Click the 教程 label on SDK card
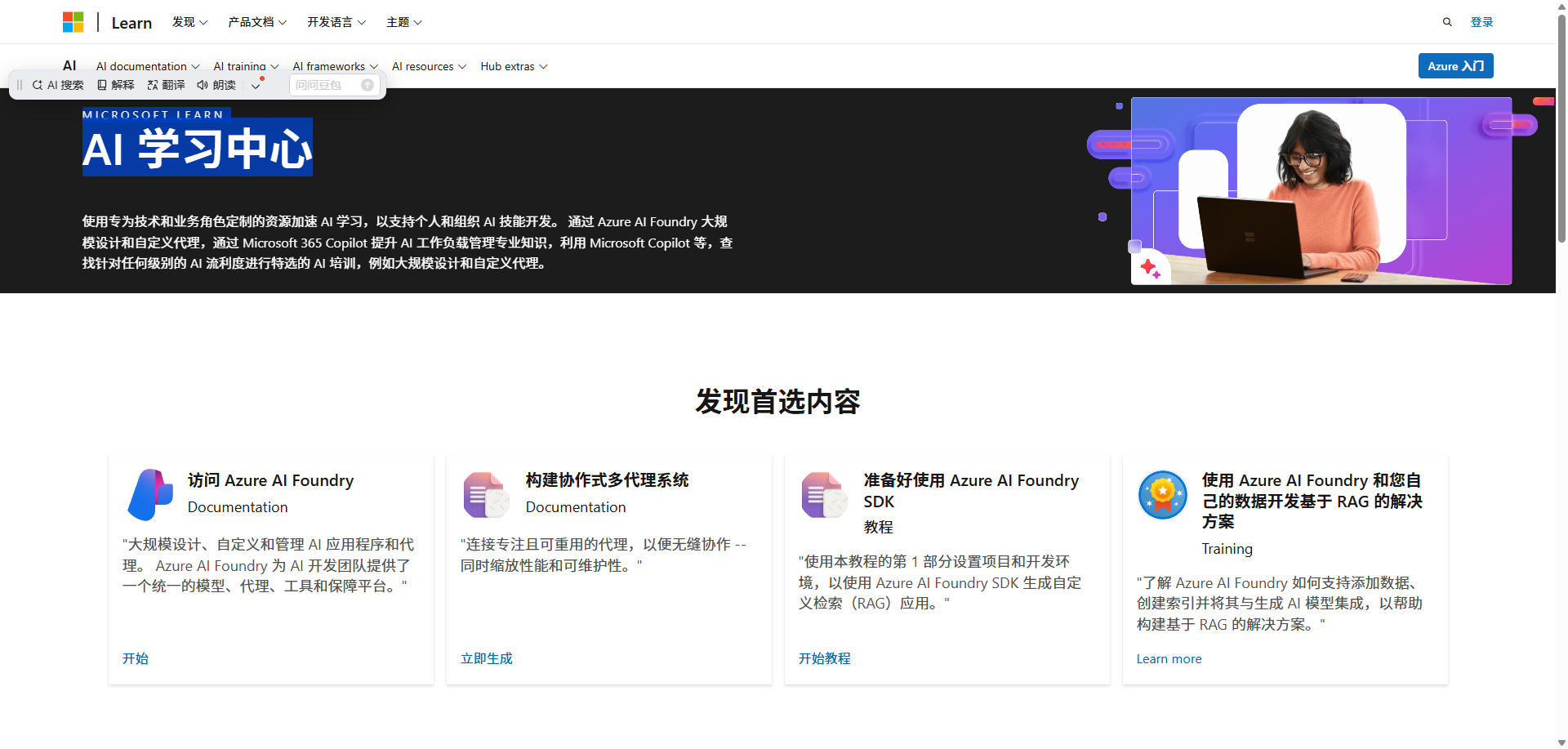This screenshot has width=1568, height=749. pos(879,528)
